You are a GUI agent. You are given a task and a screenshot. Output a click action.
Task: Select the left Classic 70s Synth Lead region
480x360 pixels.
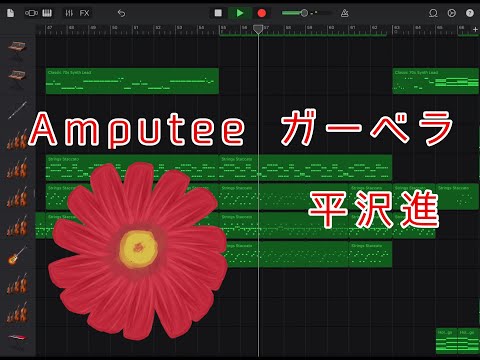132,81
